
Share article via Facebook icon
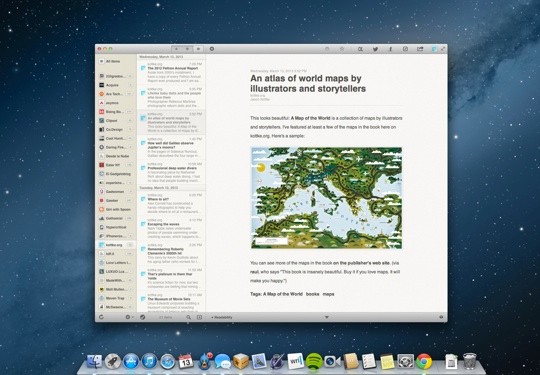pyautogui.click(x=391, y=49)
